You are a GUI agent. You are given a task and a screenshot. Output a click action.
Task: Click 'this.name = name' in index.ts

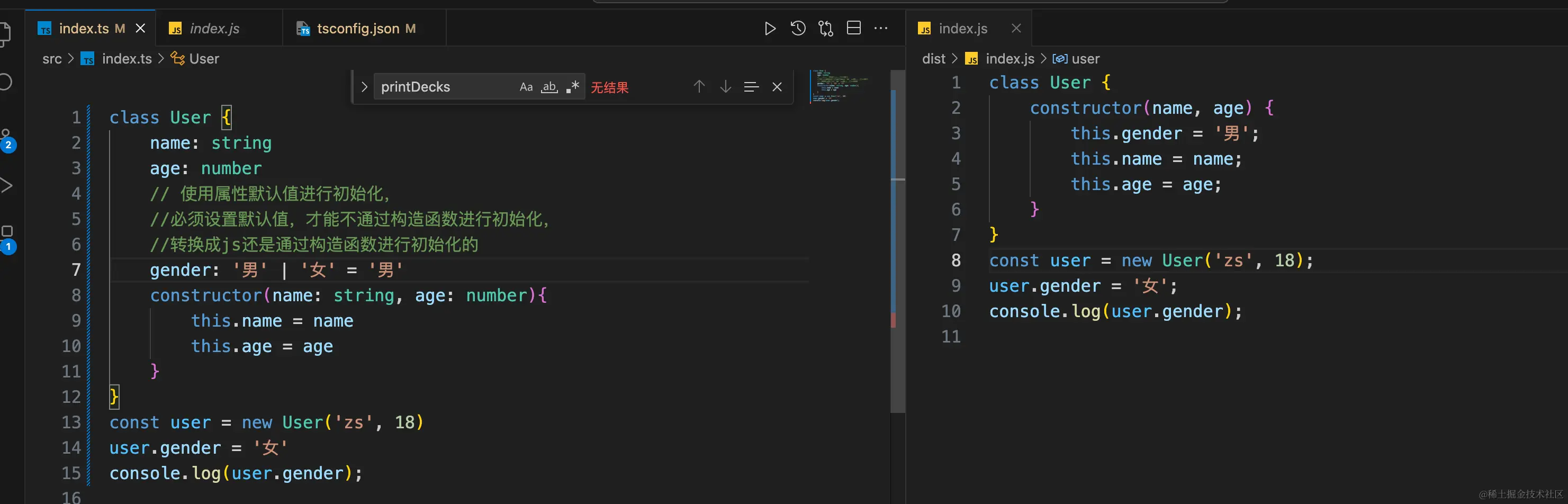[272, 321]
